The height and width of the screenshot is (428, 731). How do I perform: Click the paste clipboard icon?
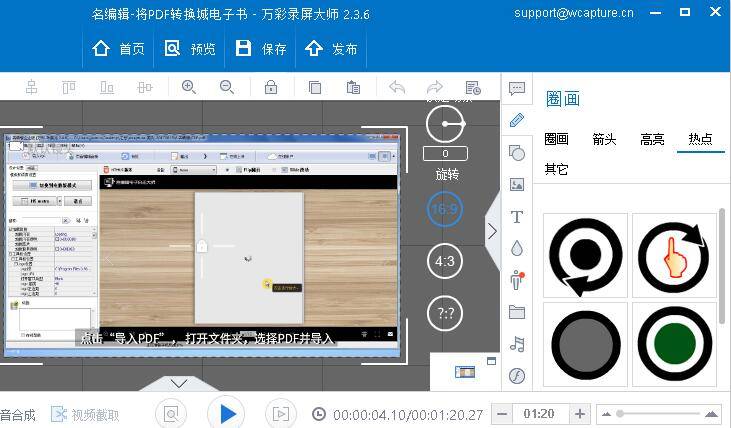point(353,87)
